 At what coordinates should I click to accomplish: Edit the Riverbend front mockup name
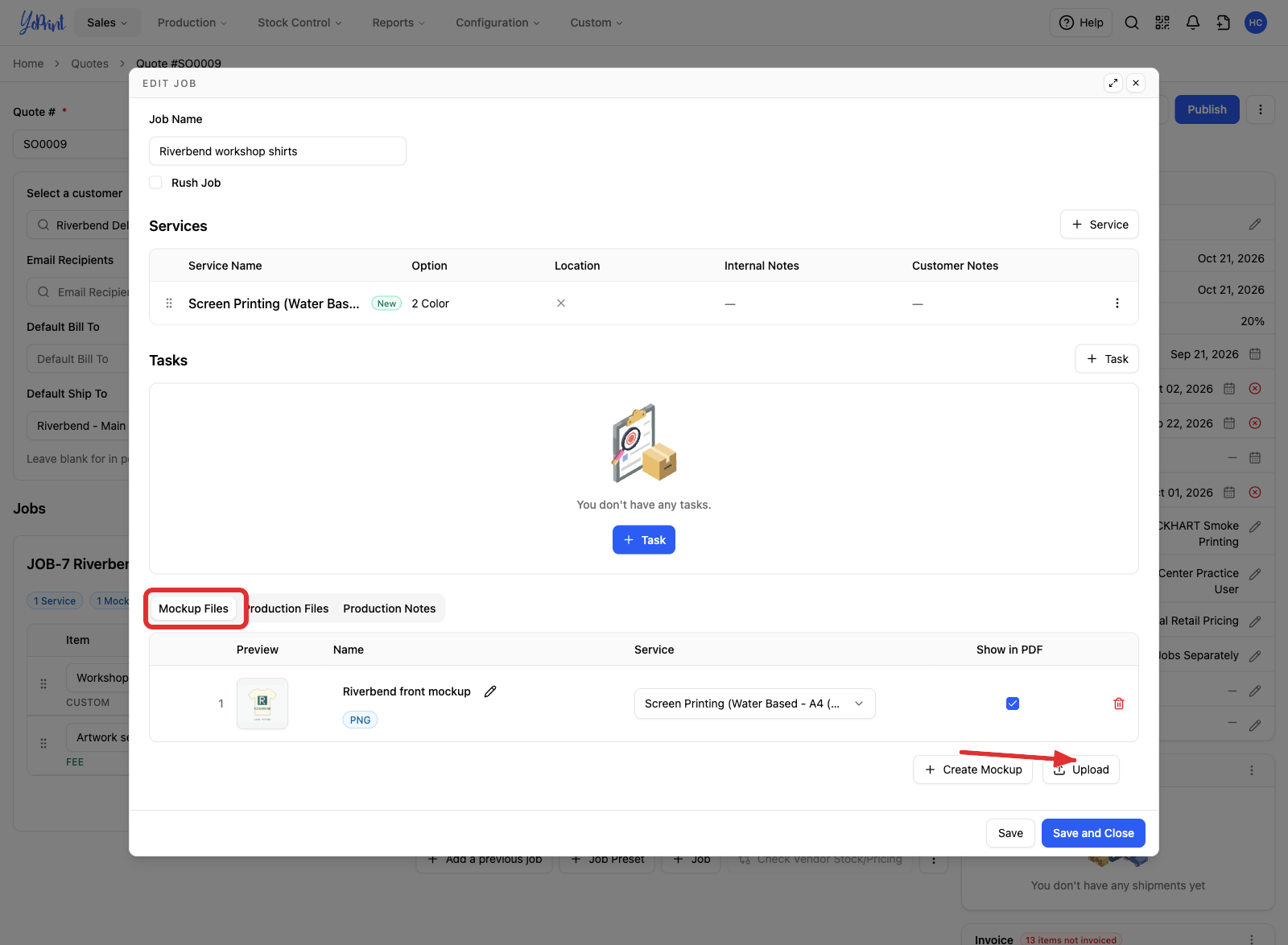[490, 691]
